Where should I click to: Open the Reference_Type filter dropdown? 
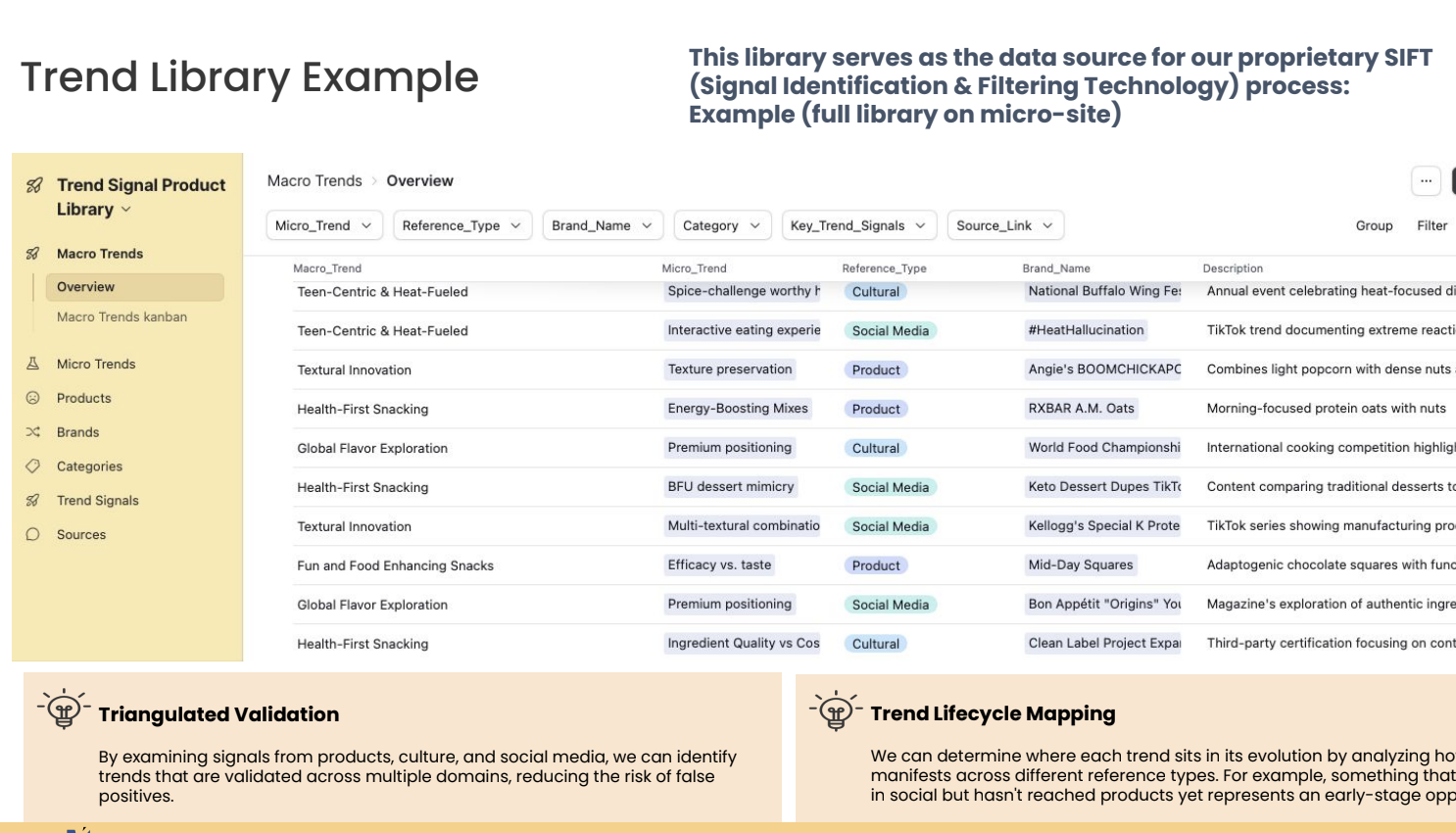click(x=462, y=225)
